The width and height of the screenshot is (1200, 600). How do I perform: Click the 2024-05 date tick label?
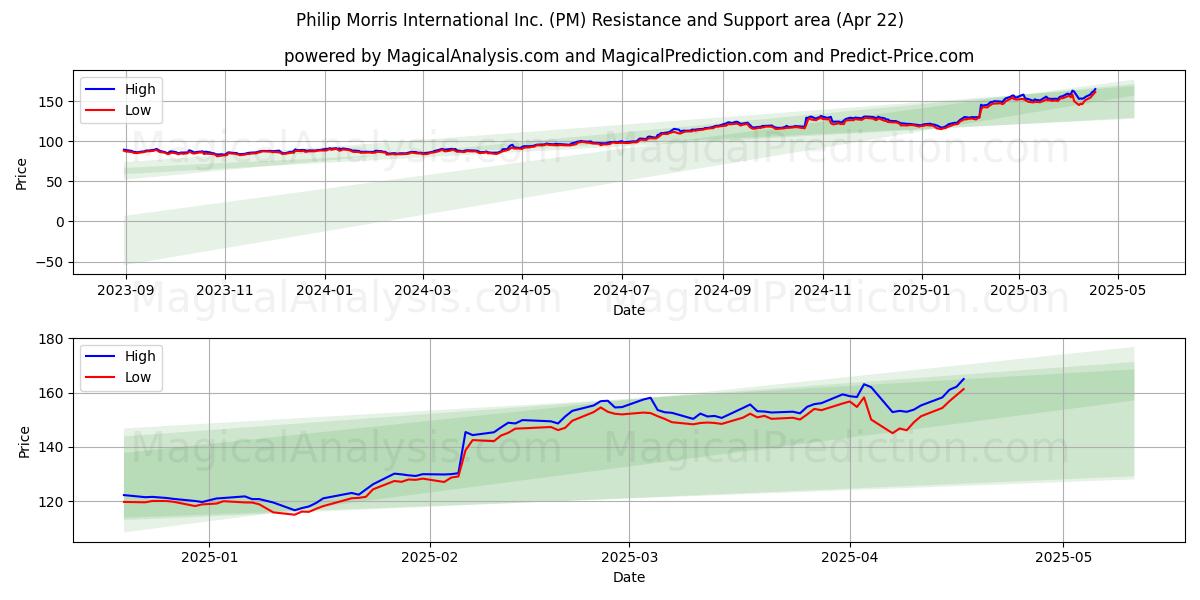point(522,291)
